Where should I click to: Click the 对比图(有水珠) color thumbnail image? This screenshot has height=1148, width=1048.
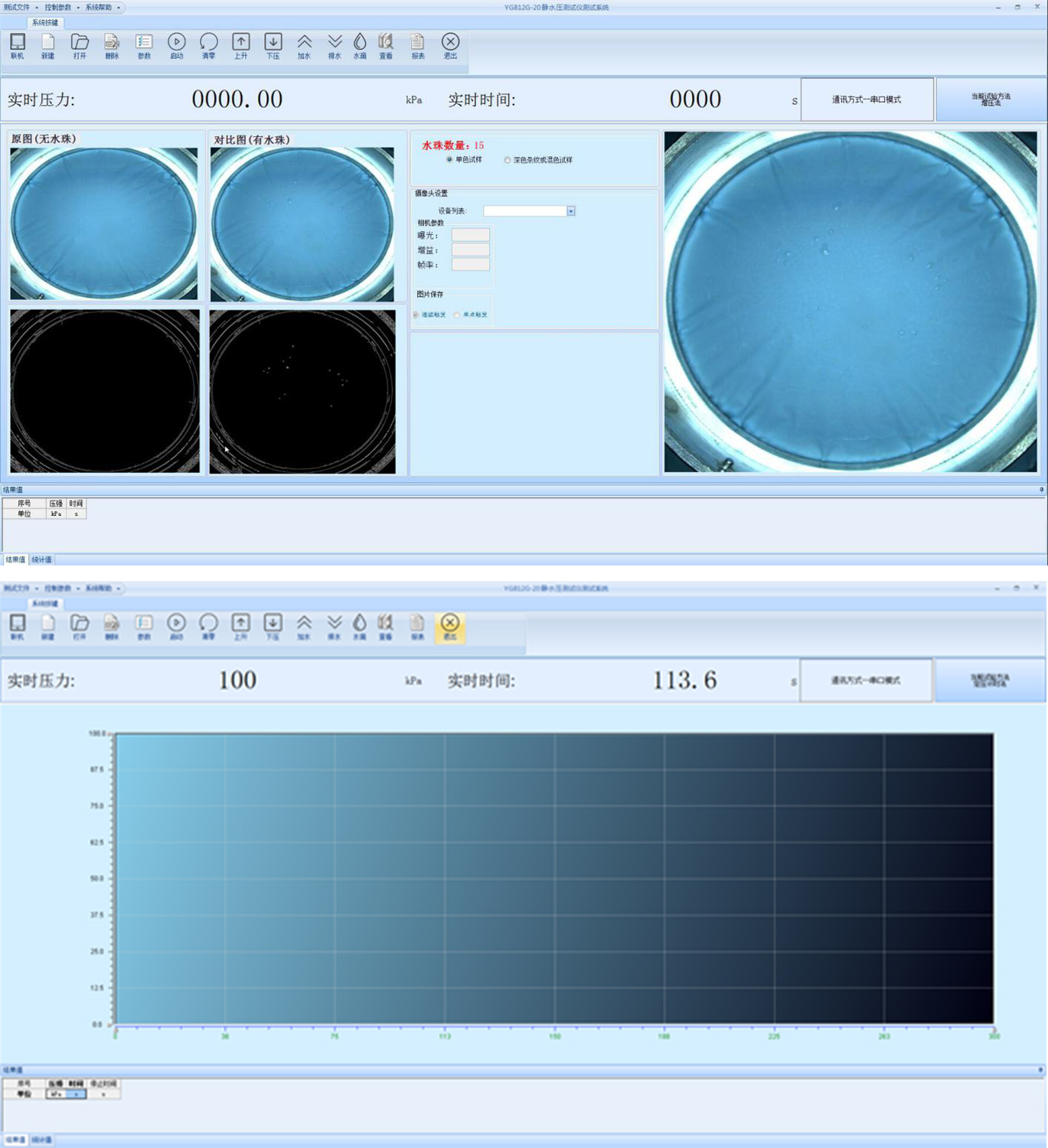point(302,223)
